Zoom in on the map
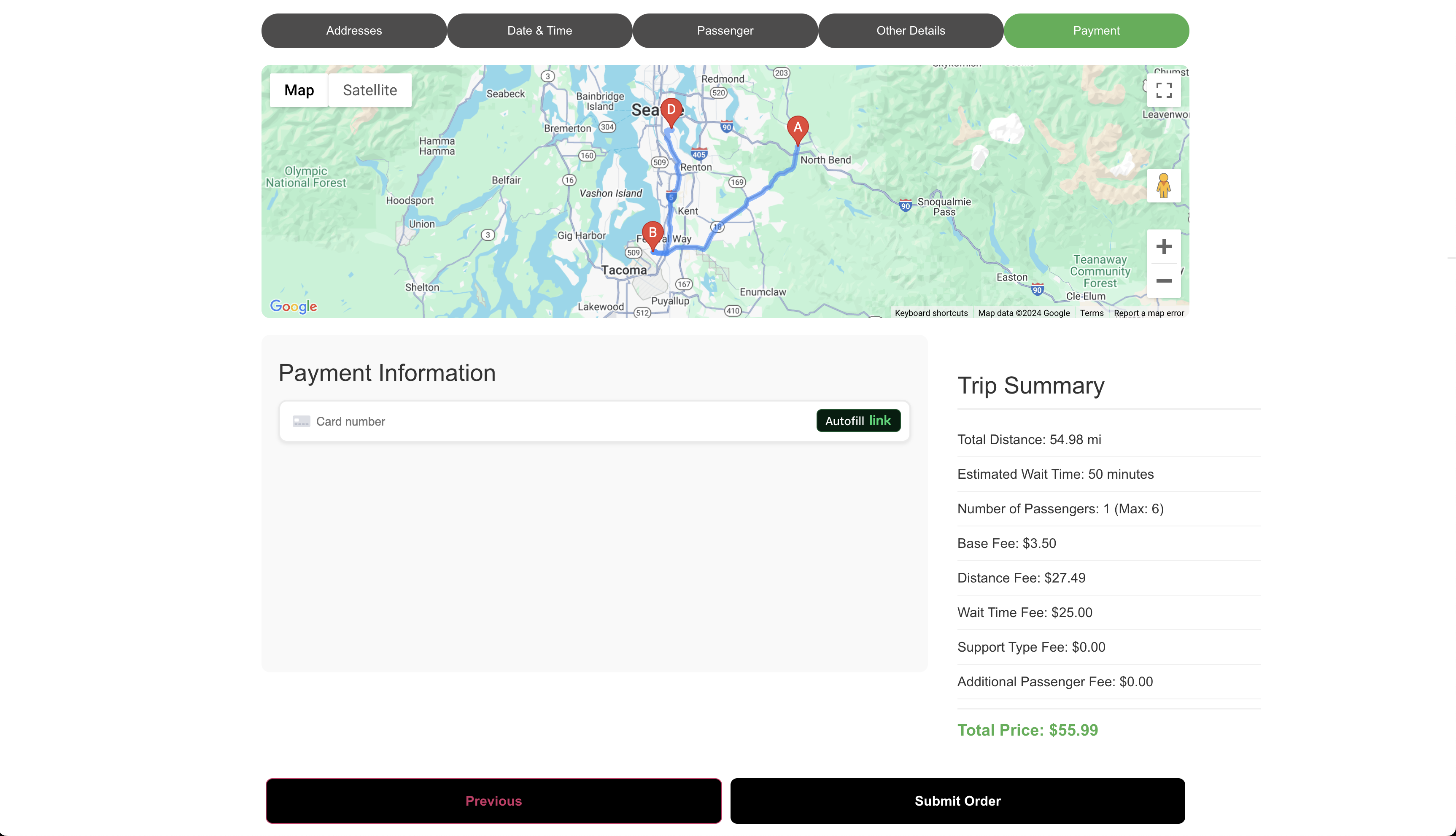 1164,246
